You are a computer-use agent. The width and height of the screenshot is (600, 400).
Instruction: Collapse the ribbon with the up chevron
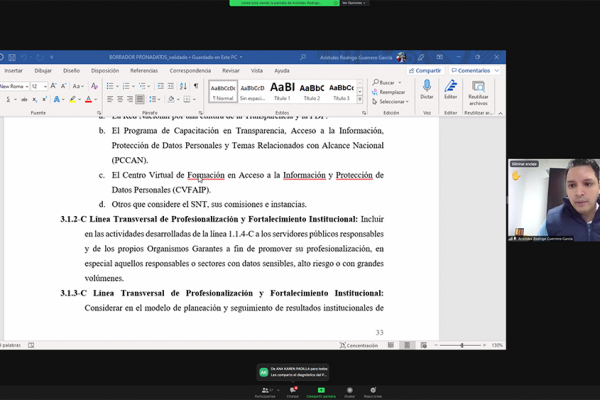pyautogui.click(x=500, y=113)
